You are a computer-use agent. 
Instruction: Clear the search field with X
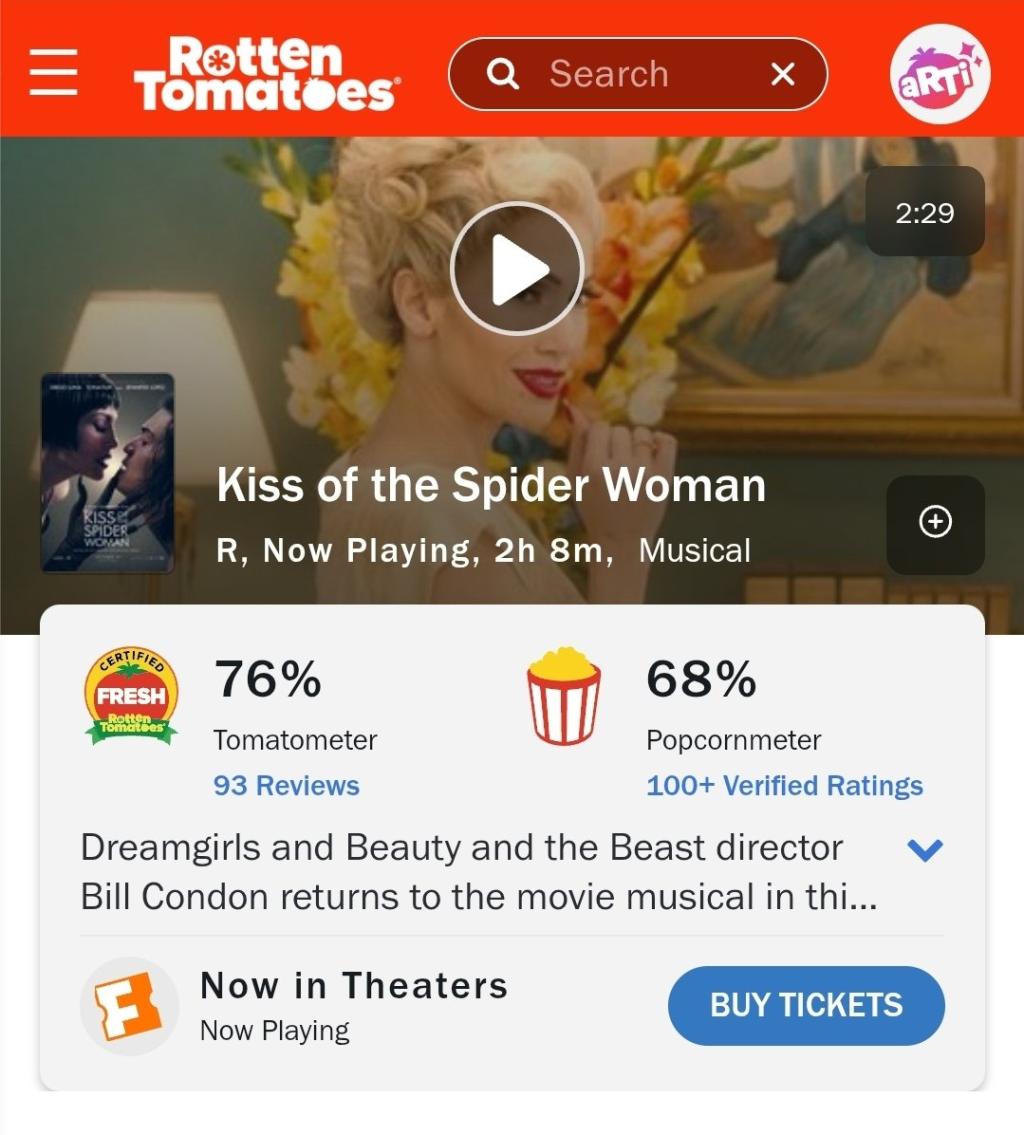[782, 74]
